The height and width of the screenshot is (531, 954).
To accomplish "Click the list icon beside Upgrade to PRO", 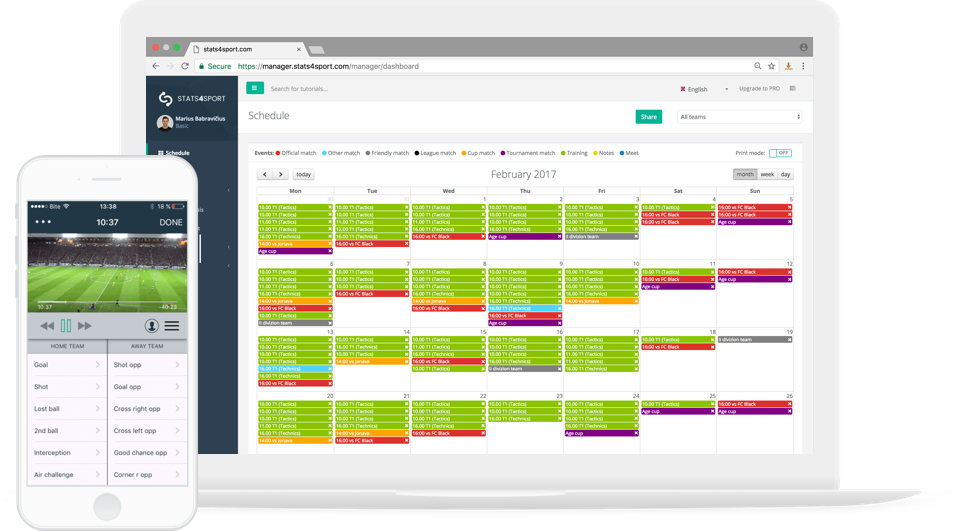I will point(793,89).
